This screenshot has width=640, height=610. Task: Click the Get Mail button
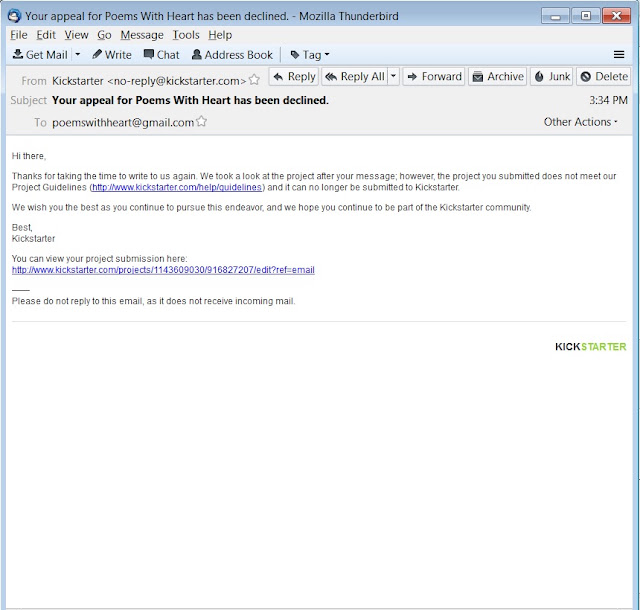click(40, 55)
